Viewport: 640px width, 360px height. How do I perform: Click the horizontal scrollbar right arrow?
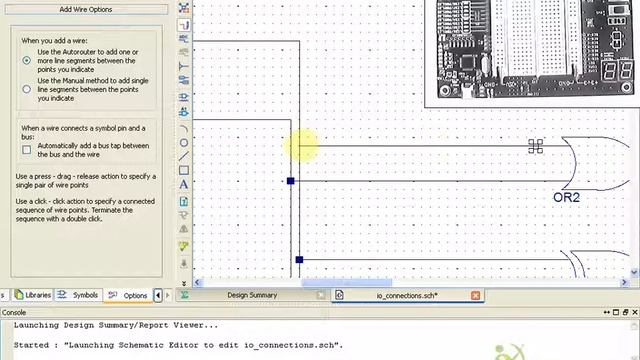click(624, 282)
